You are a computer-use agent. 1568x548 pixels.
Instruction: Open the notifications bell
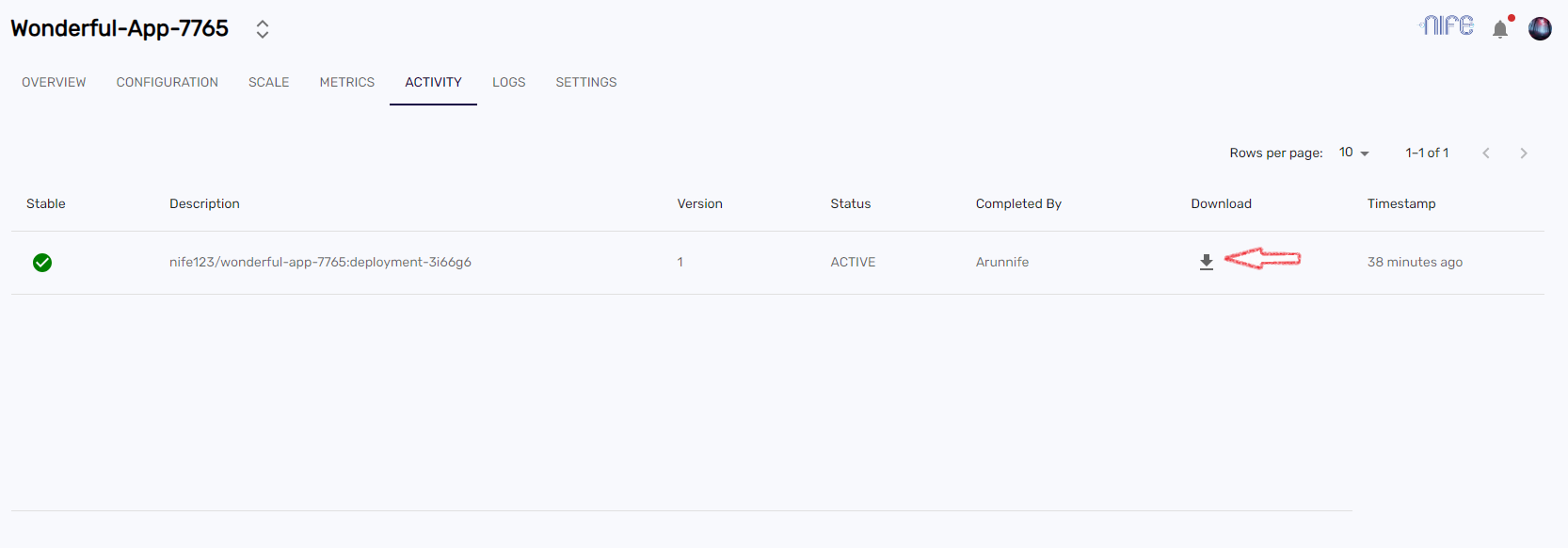tap(1500, 28)
